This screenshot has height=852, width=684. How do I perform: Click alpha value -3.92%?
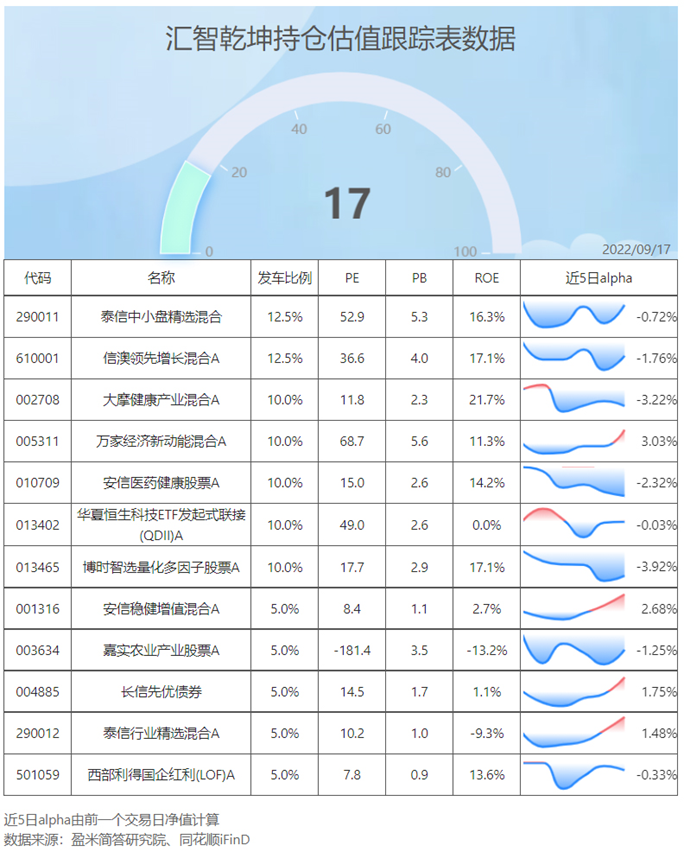click(x=656, y=567)
